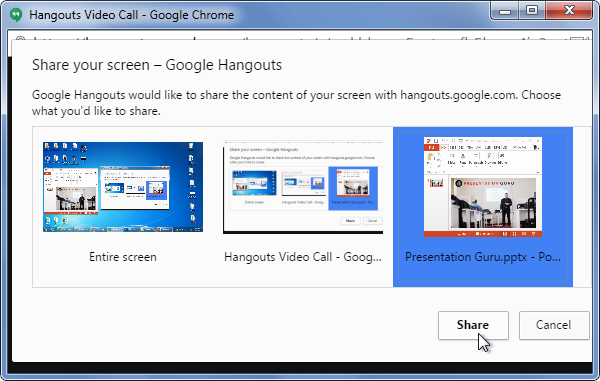
Task: Click the Hangouts icon in title bar
Action: (x=16, y=15)
